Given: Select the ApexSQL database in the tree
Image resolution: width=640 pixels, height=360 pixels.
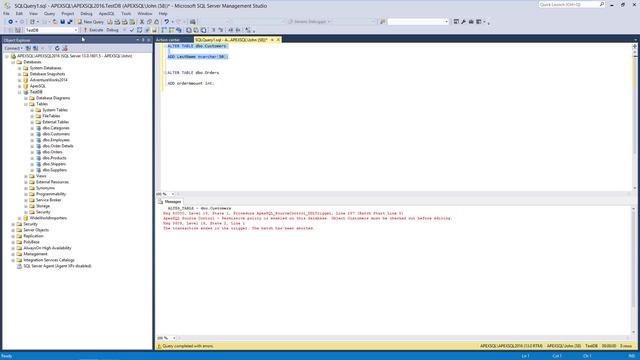Looking at the screenshot, I should tap(38, 86).
